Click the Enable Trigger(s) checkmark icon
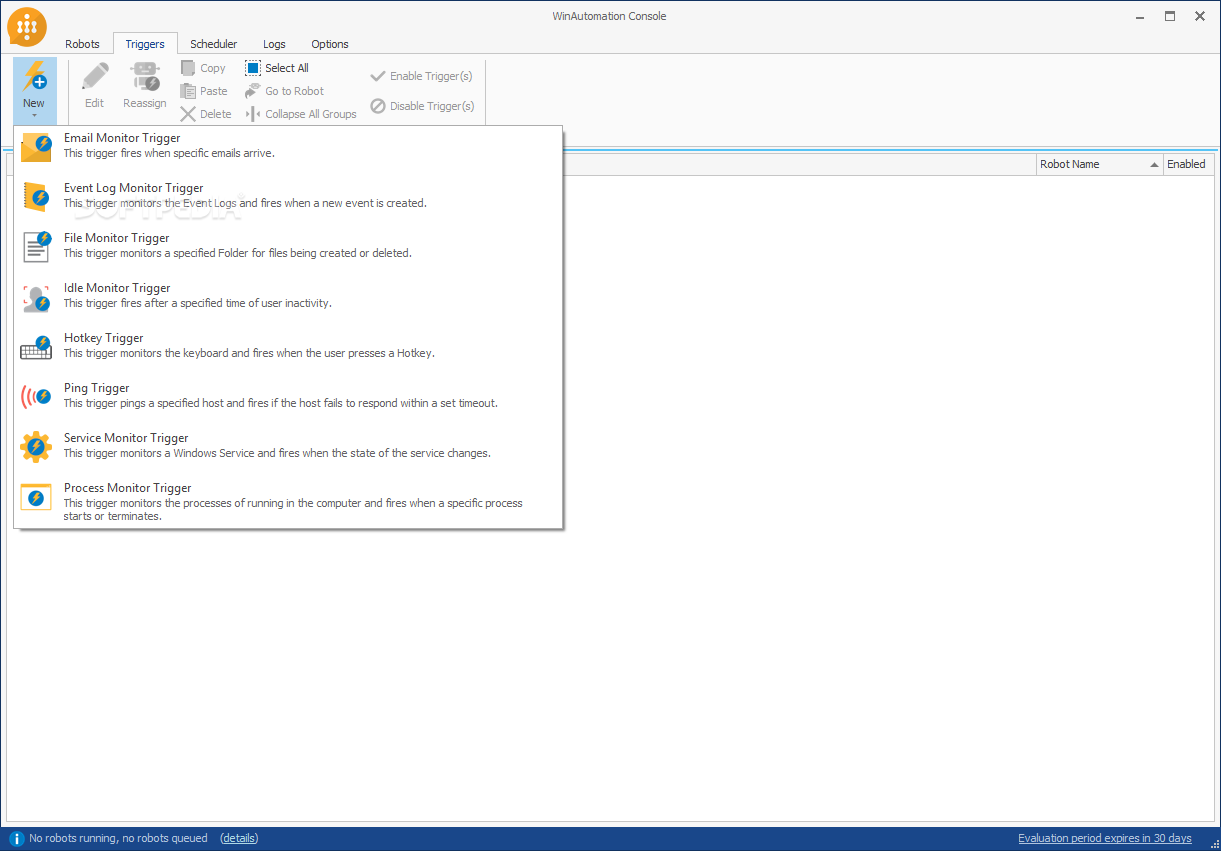The image size is (1221, 851). pyautogui.click(x=378, y=76)
